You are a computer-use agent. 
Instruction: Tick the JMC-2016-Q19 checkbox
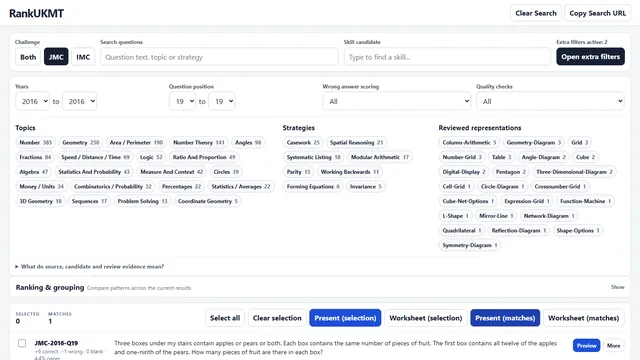click(x=22, y=343)
